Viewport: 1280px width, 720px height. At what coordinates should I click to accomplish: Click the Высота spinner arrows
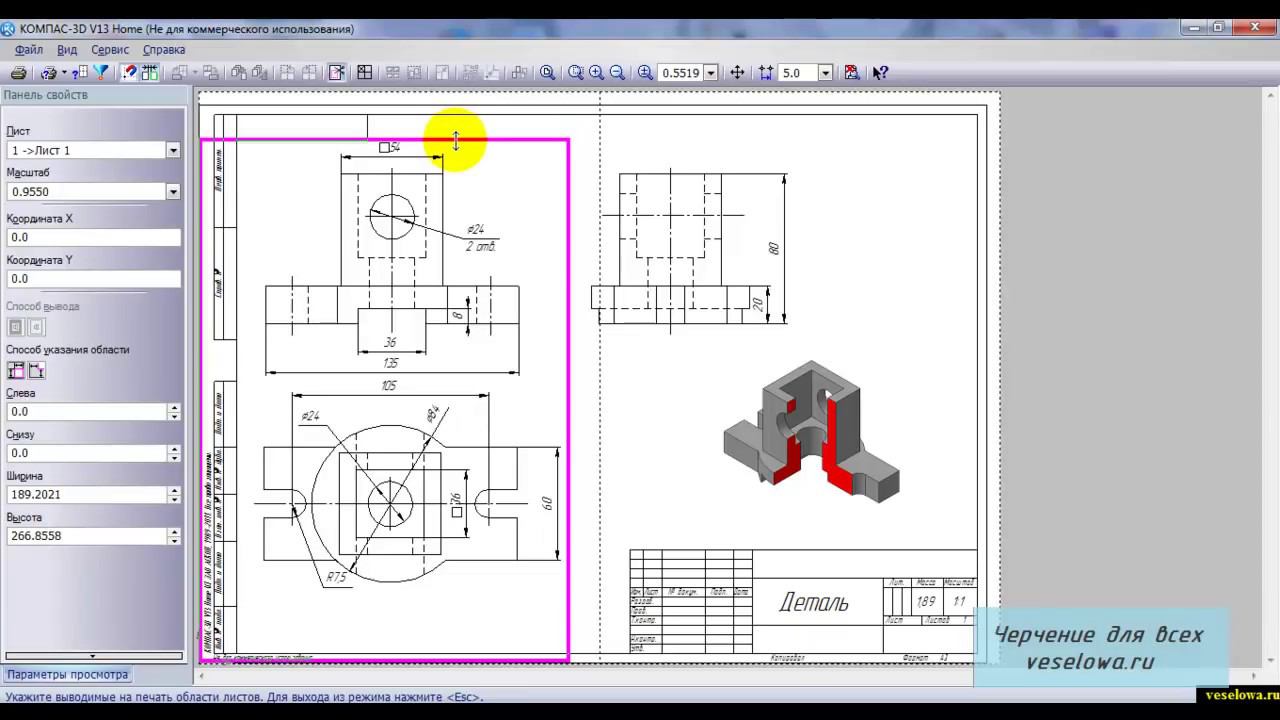pyautogui.click(x=174, y=536)
